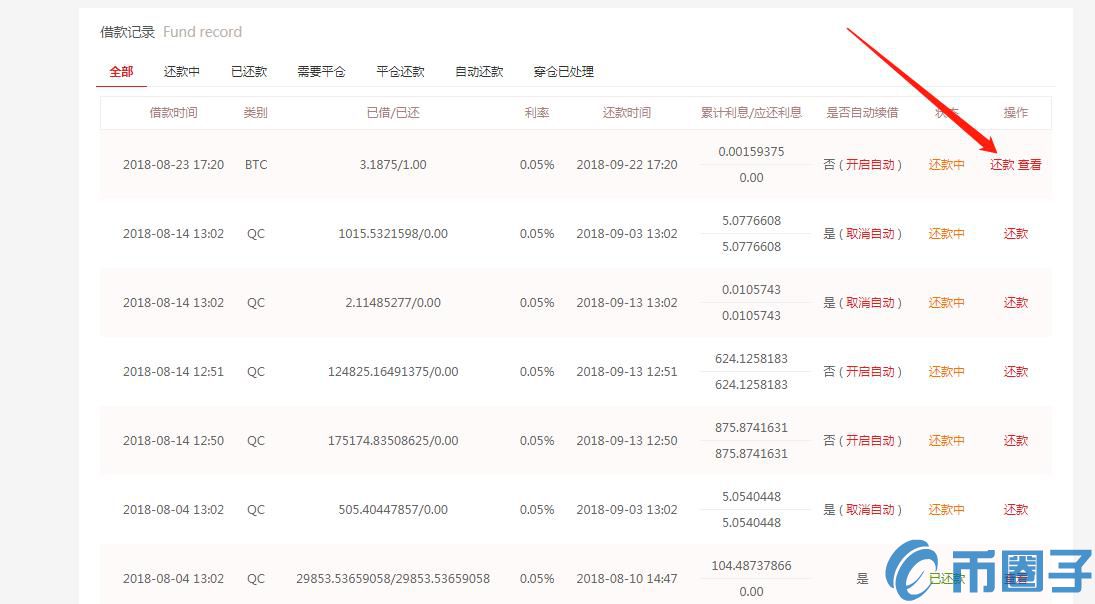Click the amount 29853.53659058/29853.53659058
The height and width of the screenshot is (604, 1095).
click(x=393, y=579)
